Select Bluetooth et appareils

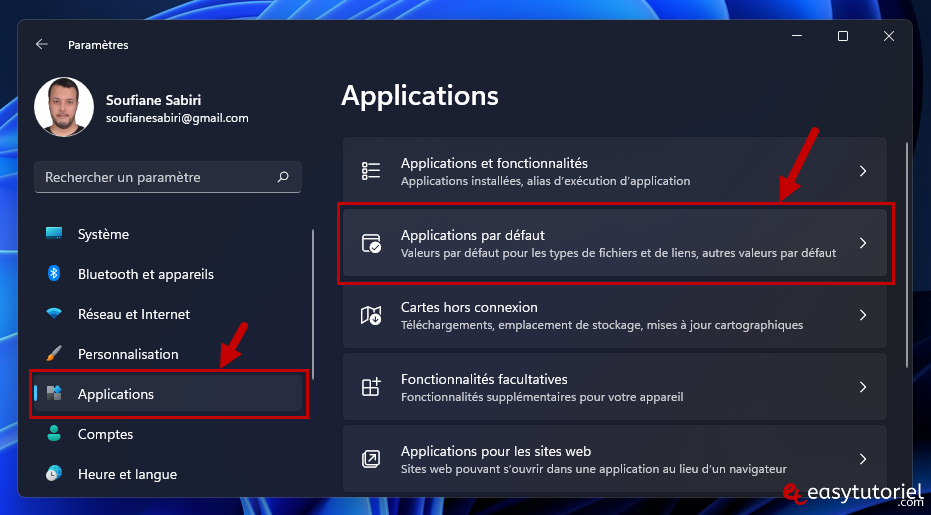point(168,274)
